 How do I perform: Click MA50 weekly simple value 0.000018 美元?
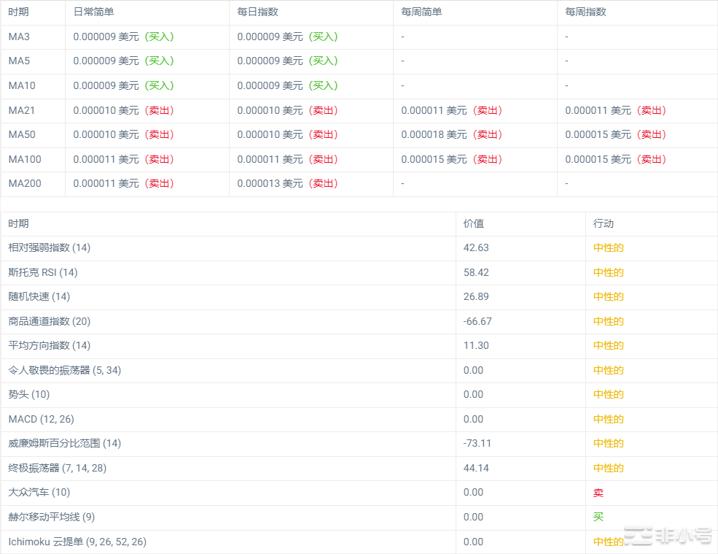[x=433, y=134]
